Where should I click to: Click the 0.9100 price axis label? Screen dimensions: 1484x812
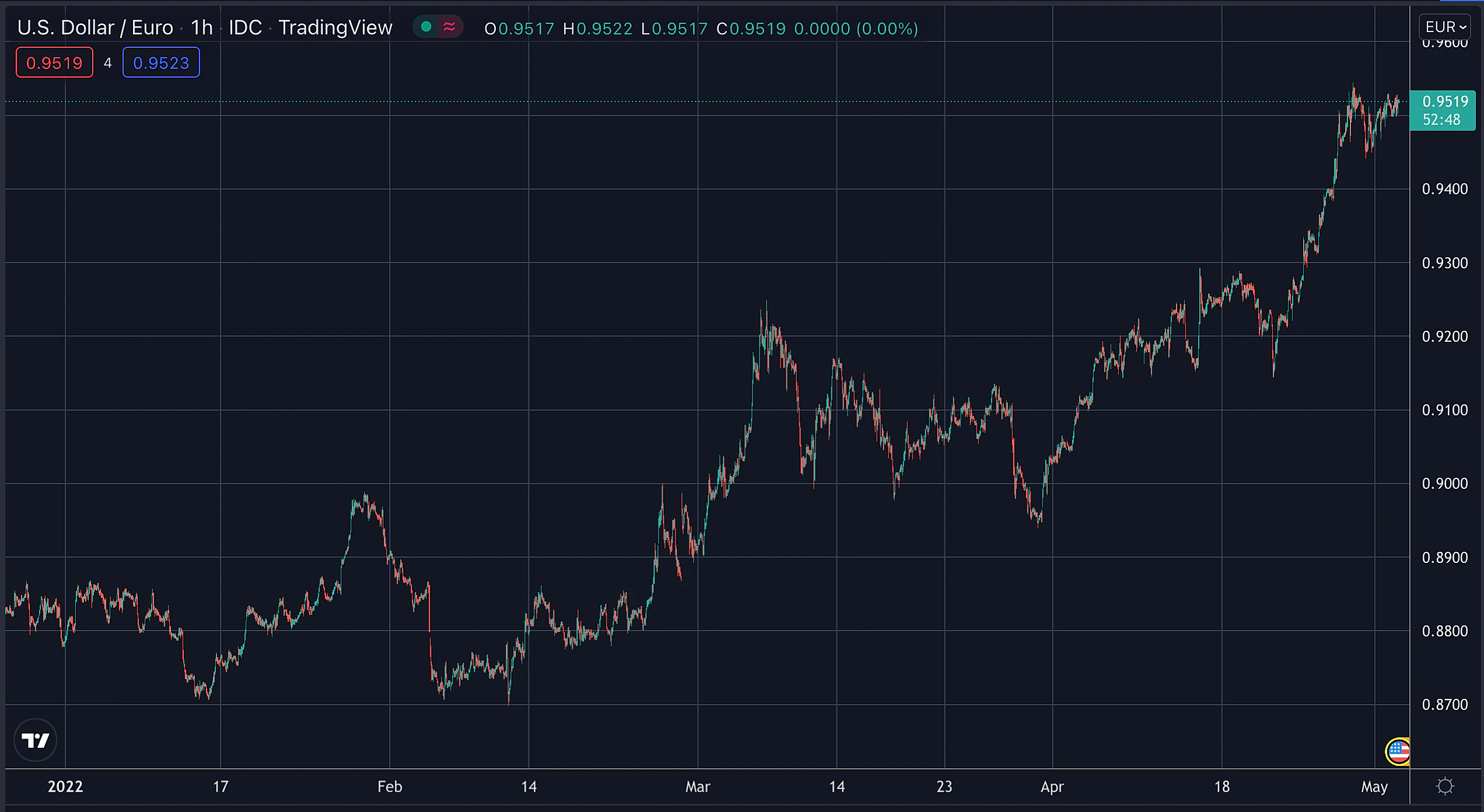[1445, 410]
